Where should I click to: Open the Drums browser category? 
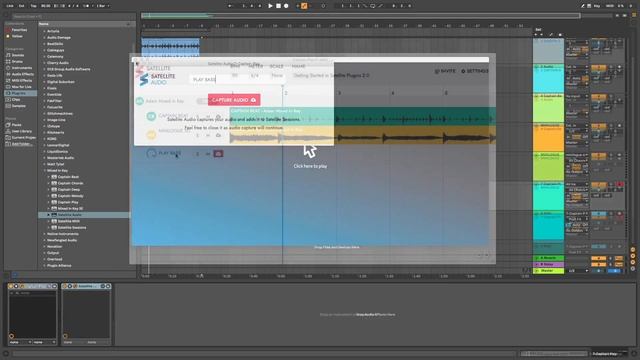(x=17, y=62)
